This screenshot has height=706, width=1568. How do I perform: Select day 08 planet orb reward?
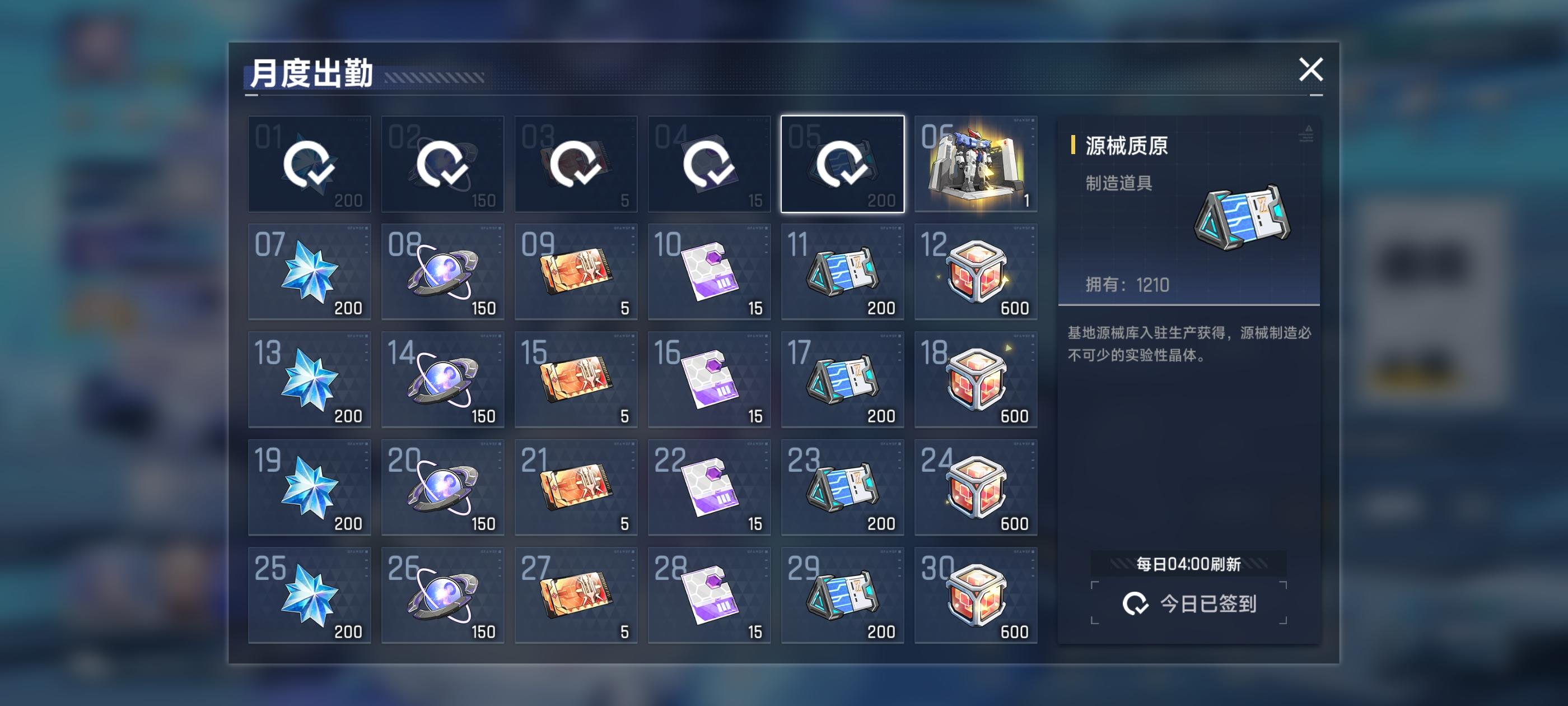pyautogui.click(x=442, y=272)
